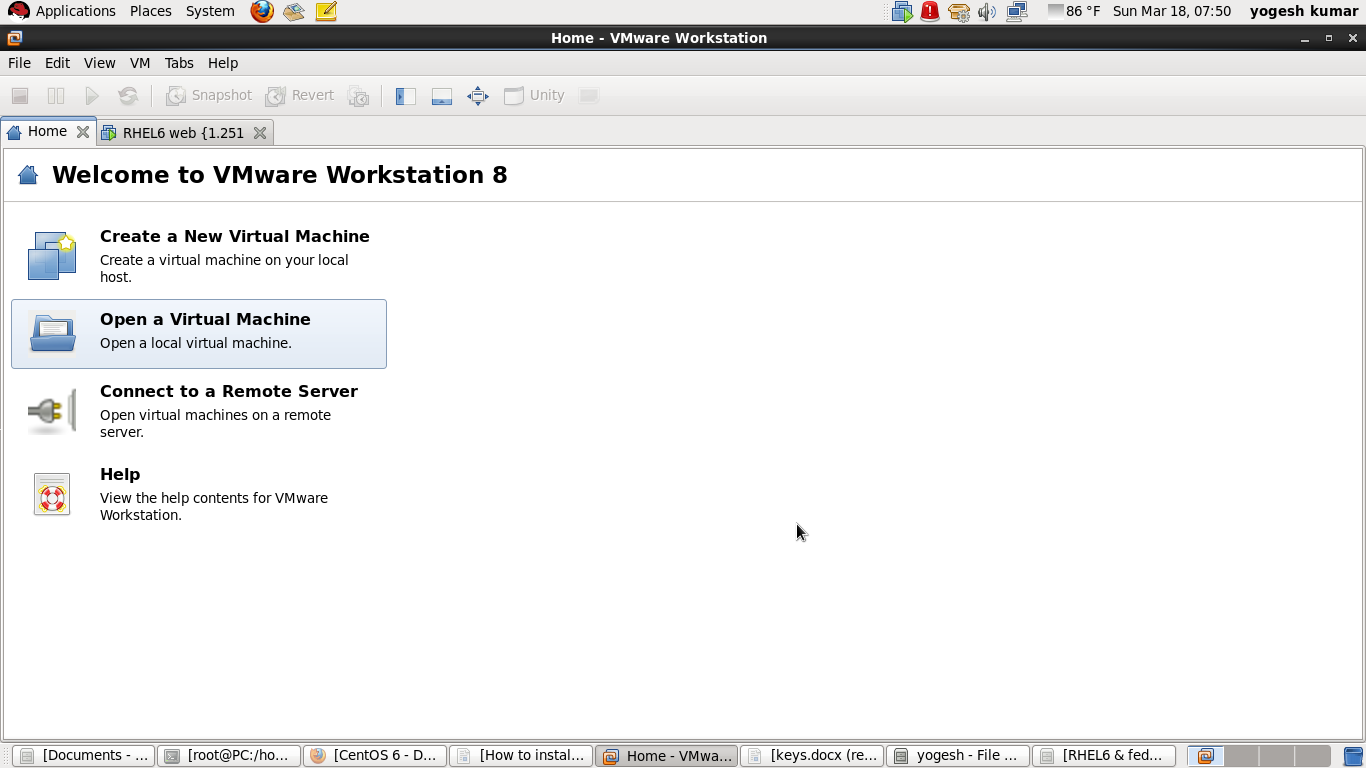This screenshot has height=768, width=1366.
Task: Switch to the Home tab
Action: pyautogui.click(x=47, y=131)
